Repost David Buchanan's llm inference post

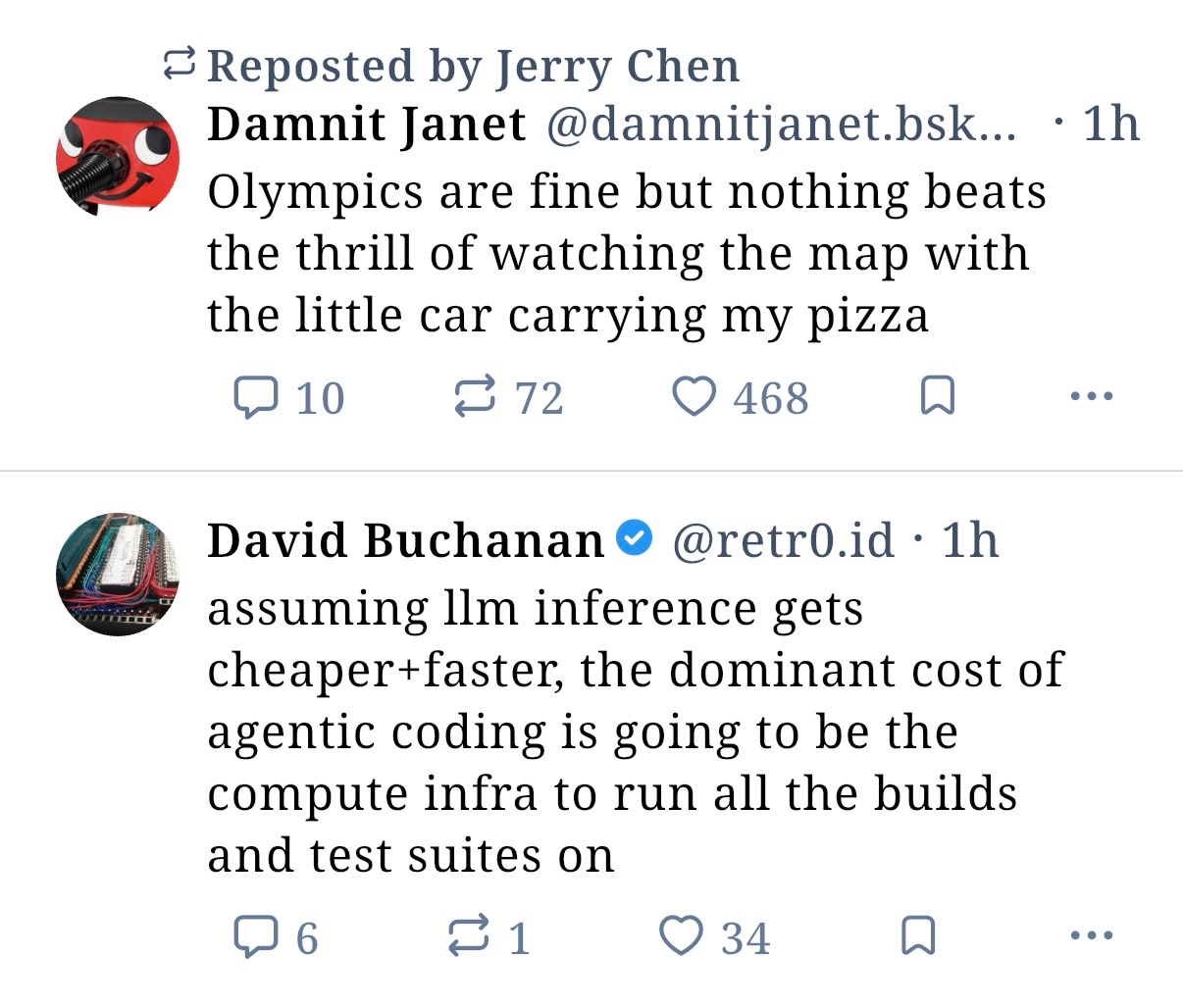tap(468, 936)
